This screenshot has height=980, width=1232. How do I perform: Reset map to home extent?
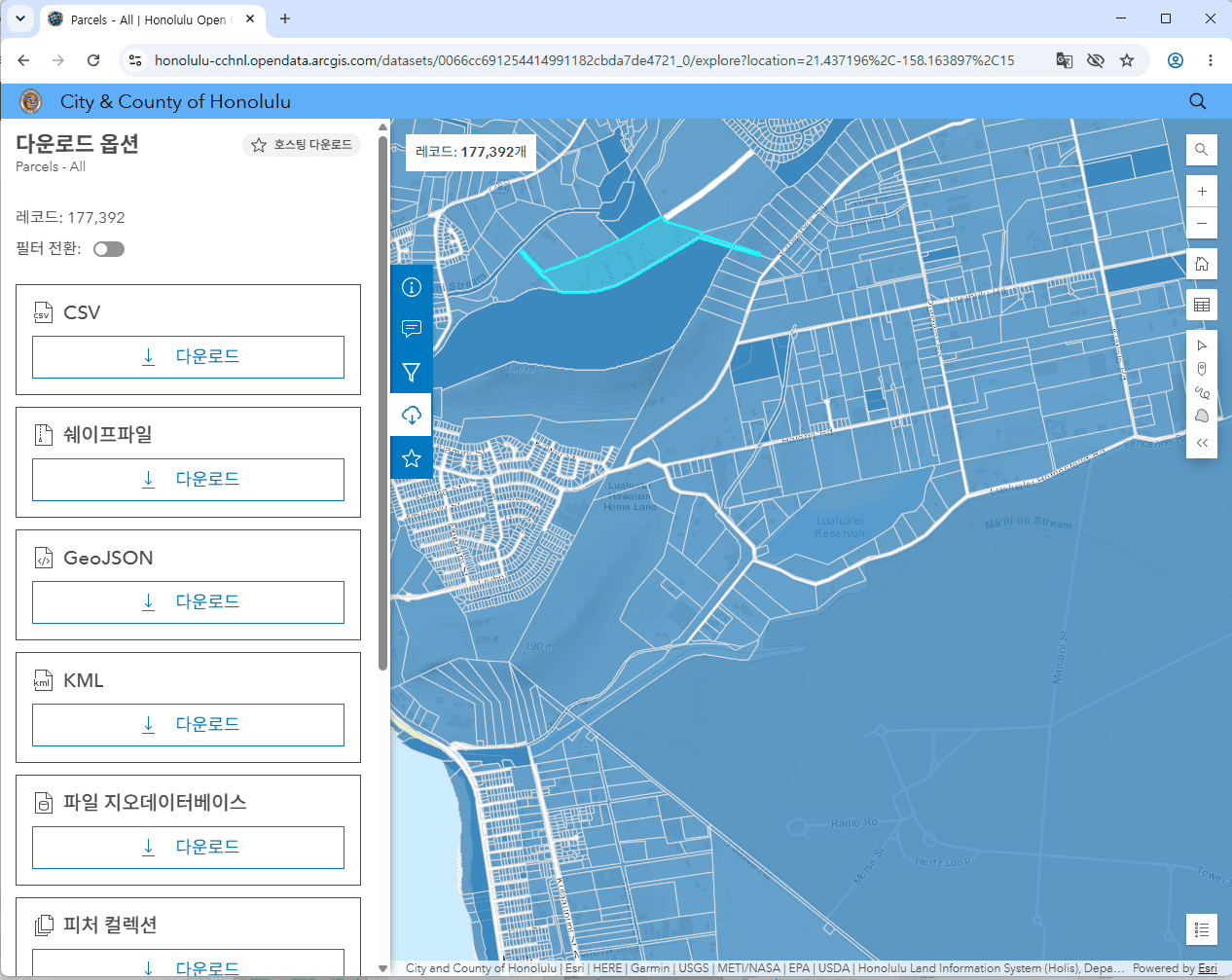(x=1202, y=264)
